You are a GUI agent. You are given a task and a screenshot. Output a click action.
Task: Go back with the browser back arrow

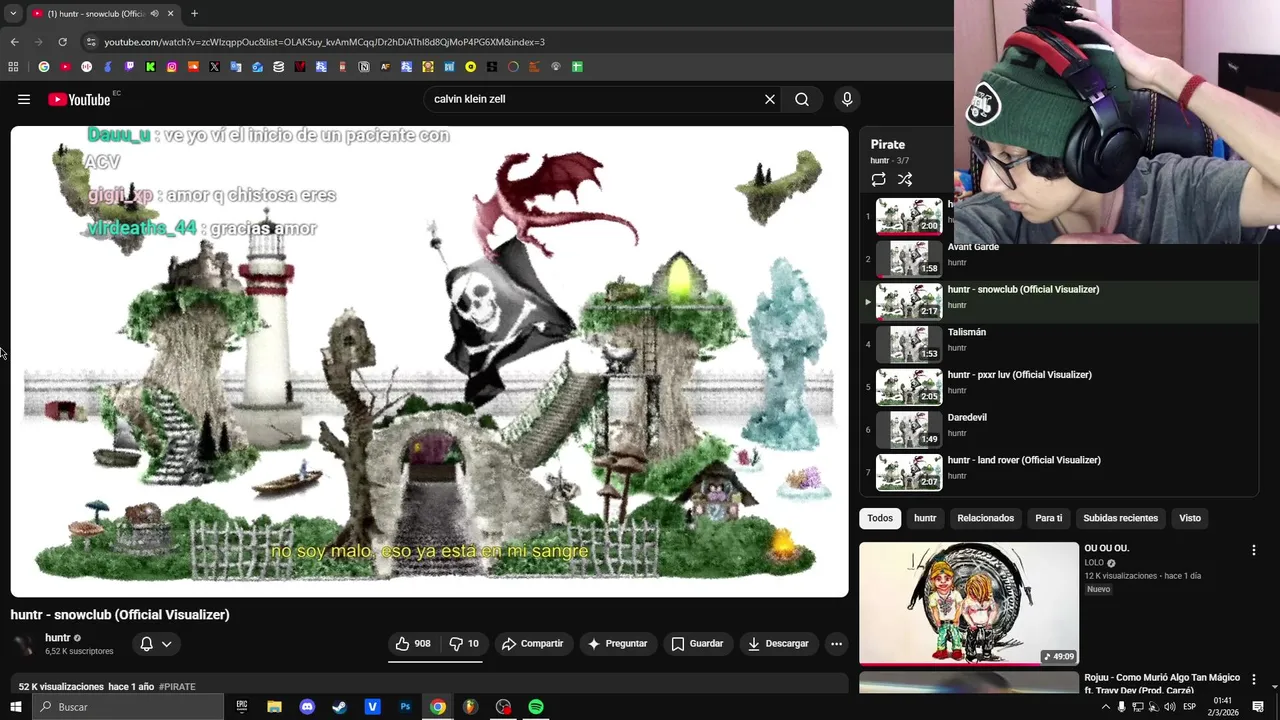click(x=14, y=42)
